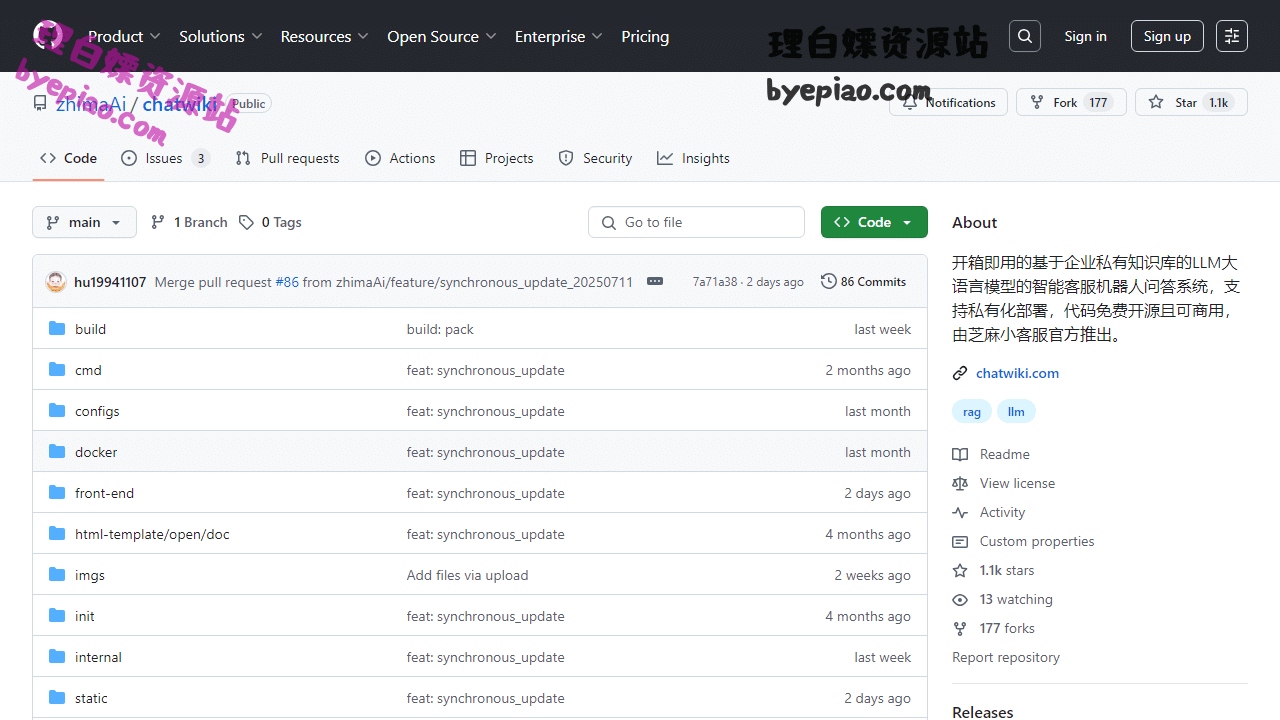Image resolution: width=1280 pixels, height=720 pixels.
Task: Click the configs folder icon
Action: pyautogui.click(x=57, y=411)
